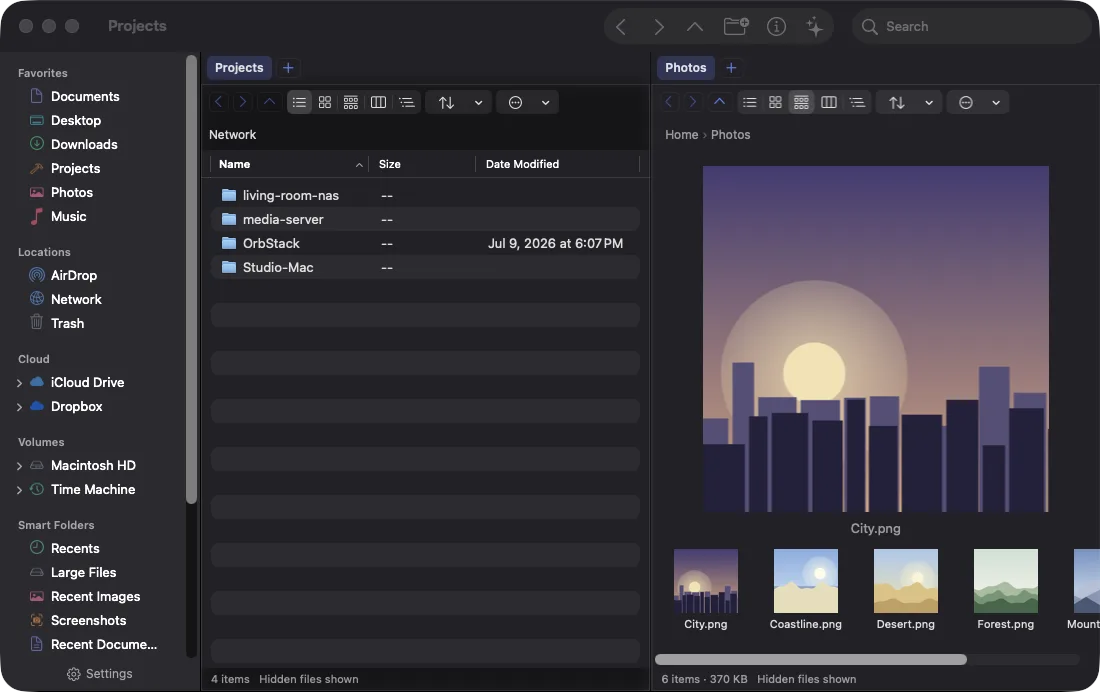The width and height of the screenshot is (1100, 692).
Task: Open Network in the sidebar
Action: point(76,299)
